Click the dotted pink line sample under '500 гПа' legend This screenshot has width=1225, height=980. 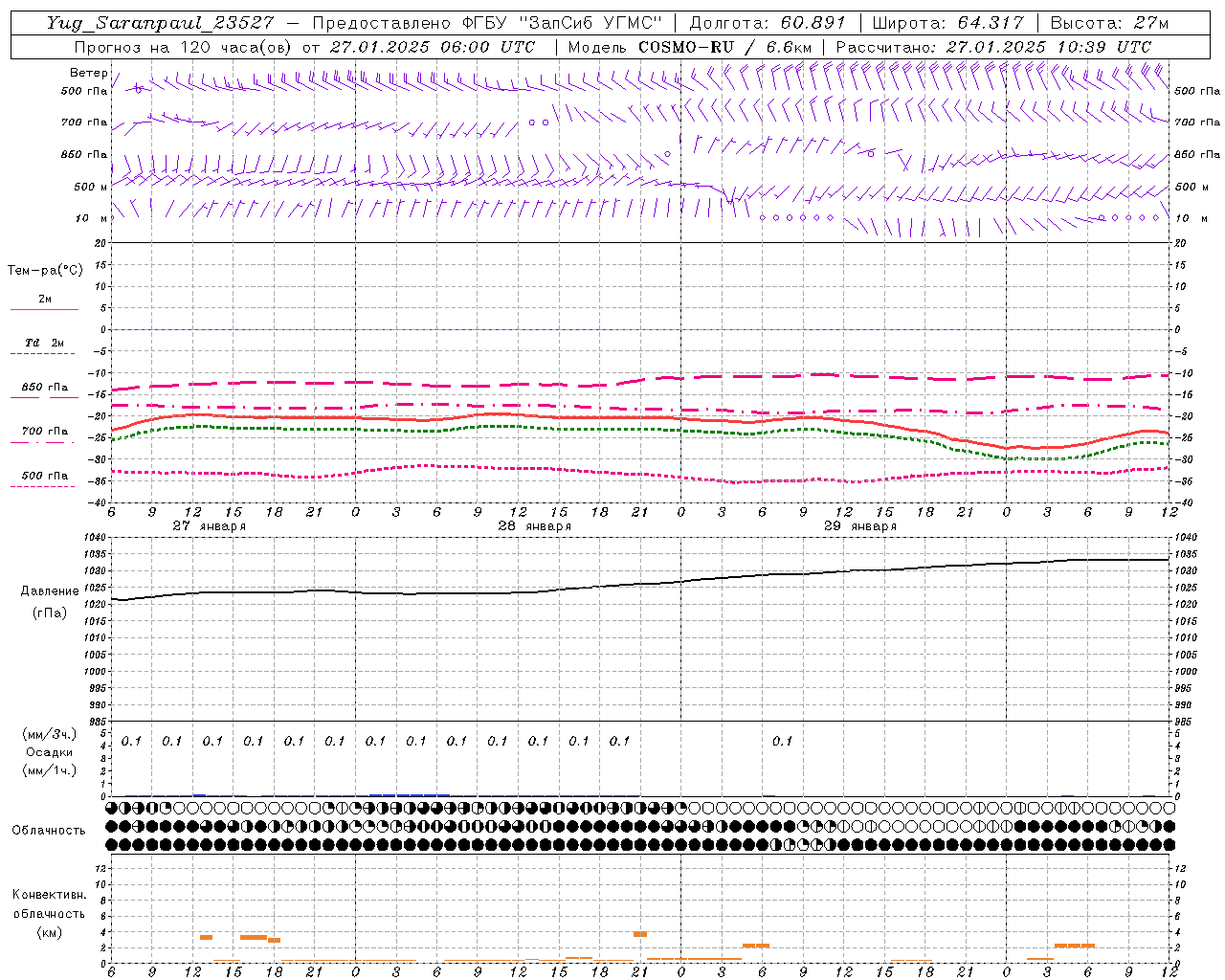(x=44, y=487)
